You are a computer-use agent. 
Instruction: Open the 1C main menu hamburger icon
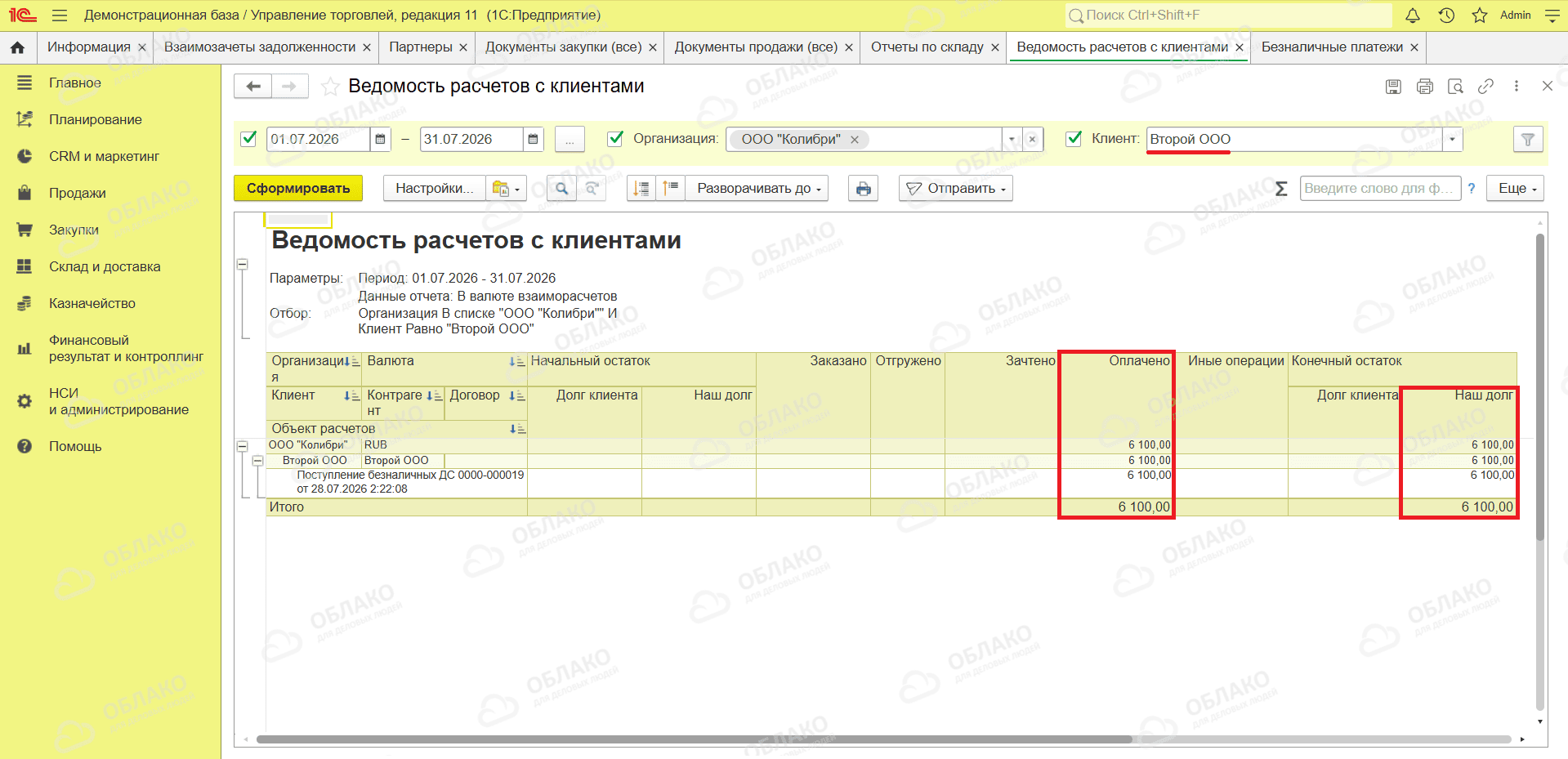(59, 16)
